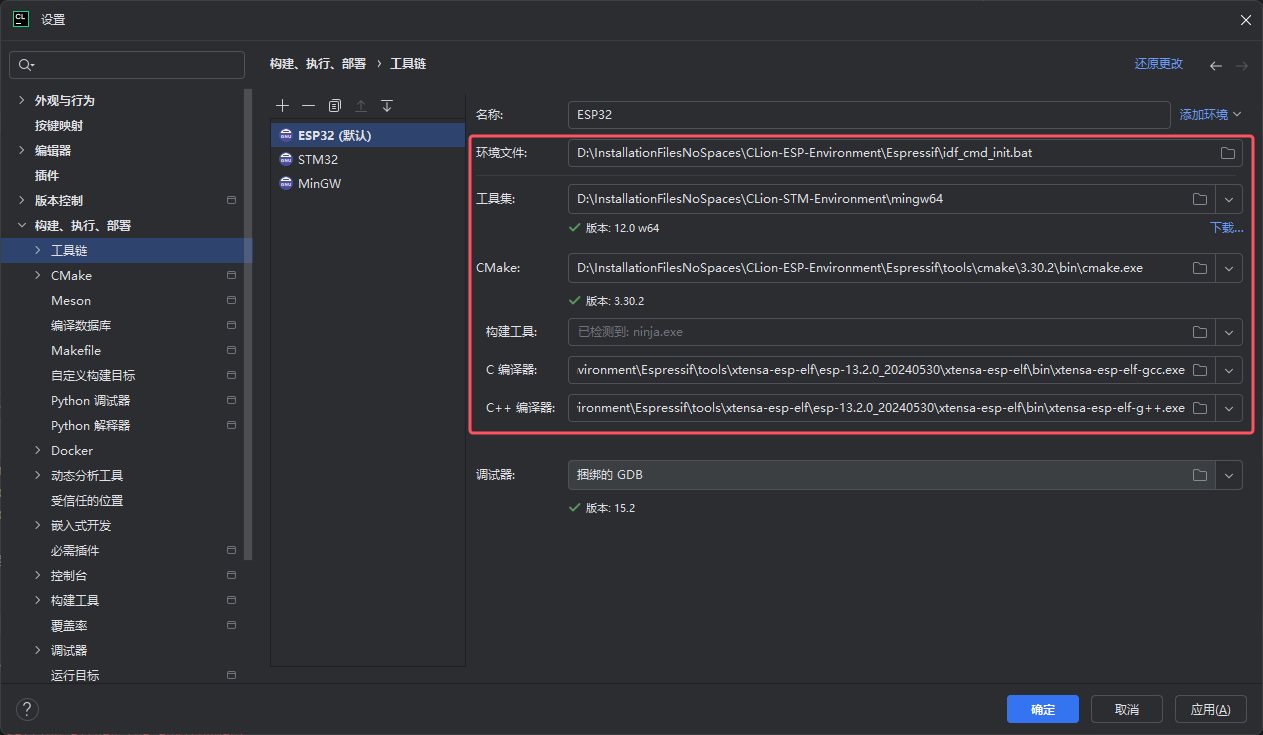Open the 调试器 dropdown arrow
This screenshot has height=735, width=1263.
click(x=1229, y=475)
